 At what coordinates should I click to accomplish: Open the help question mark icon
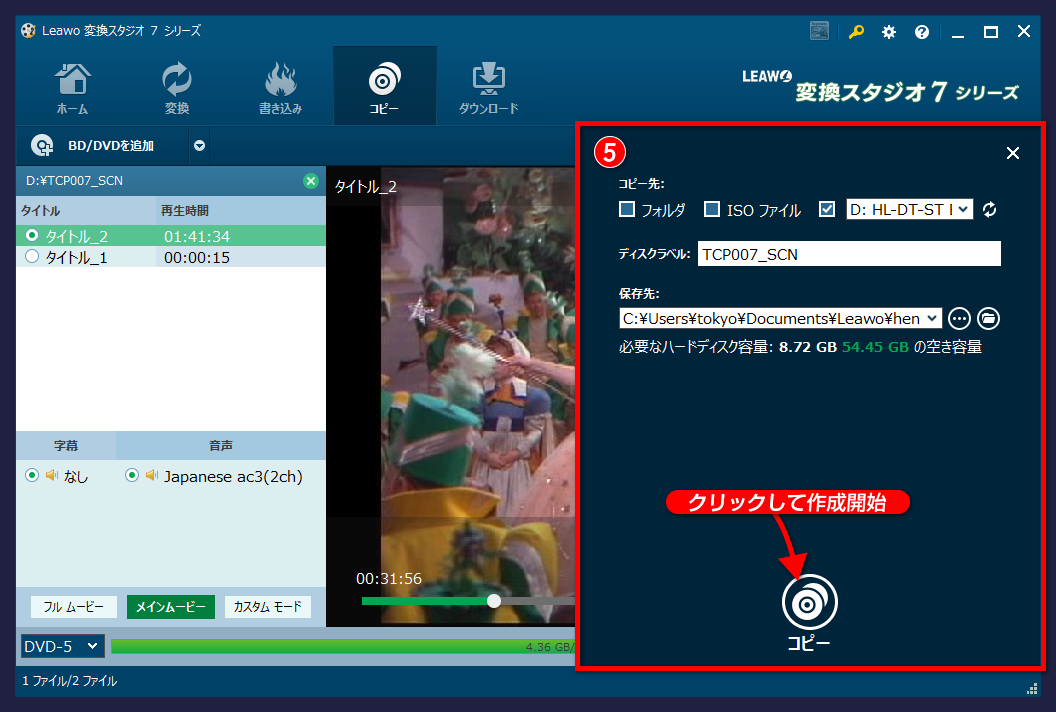point(922,32)
